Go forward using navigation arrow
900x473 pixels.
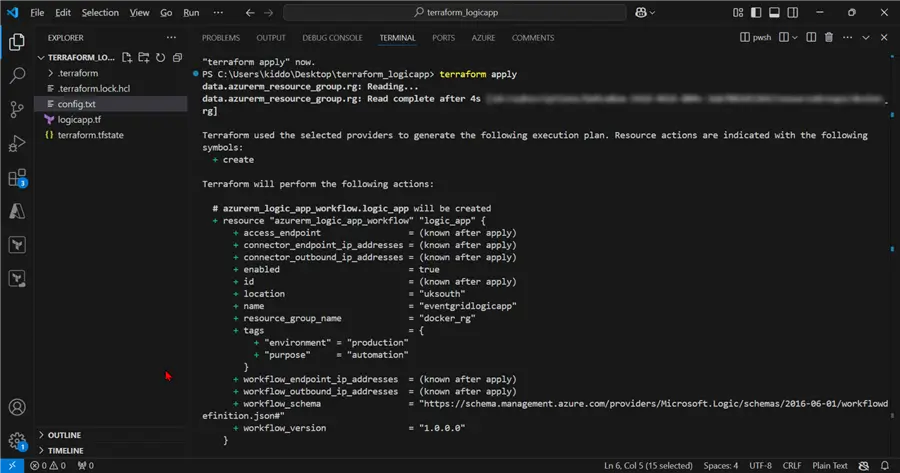(268, 12)
